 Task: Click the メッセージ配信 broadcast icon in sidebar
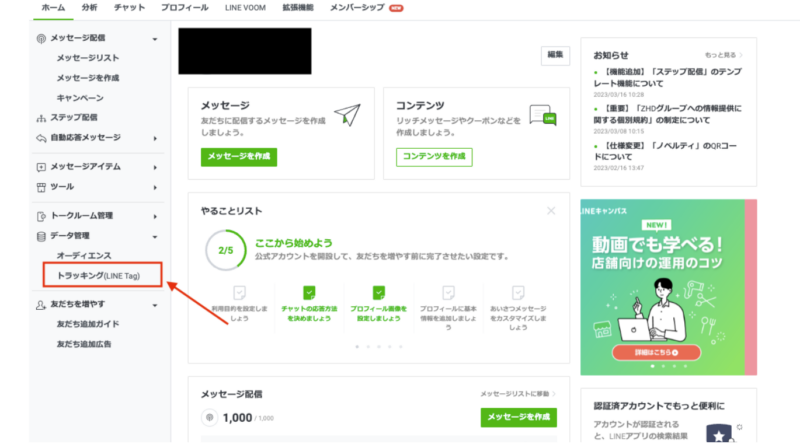(x=41, y=38)
